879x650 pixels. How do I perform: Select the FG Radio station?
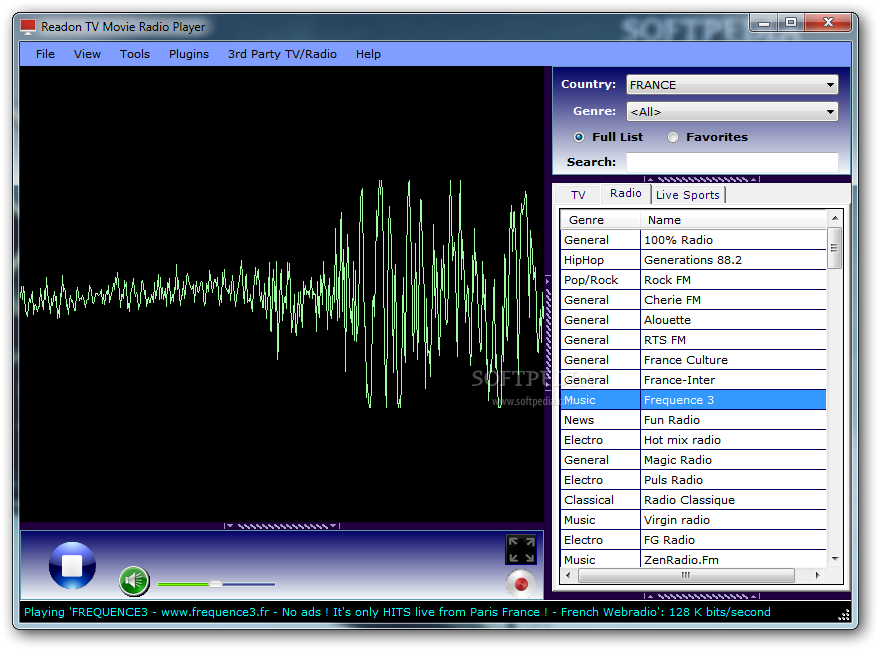point(693,540)
